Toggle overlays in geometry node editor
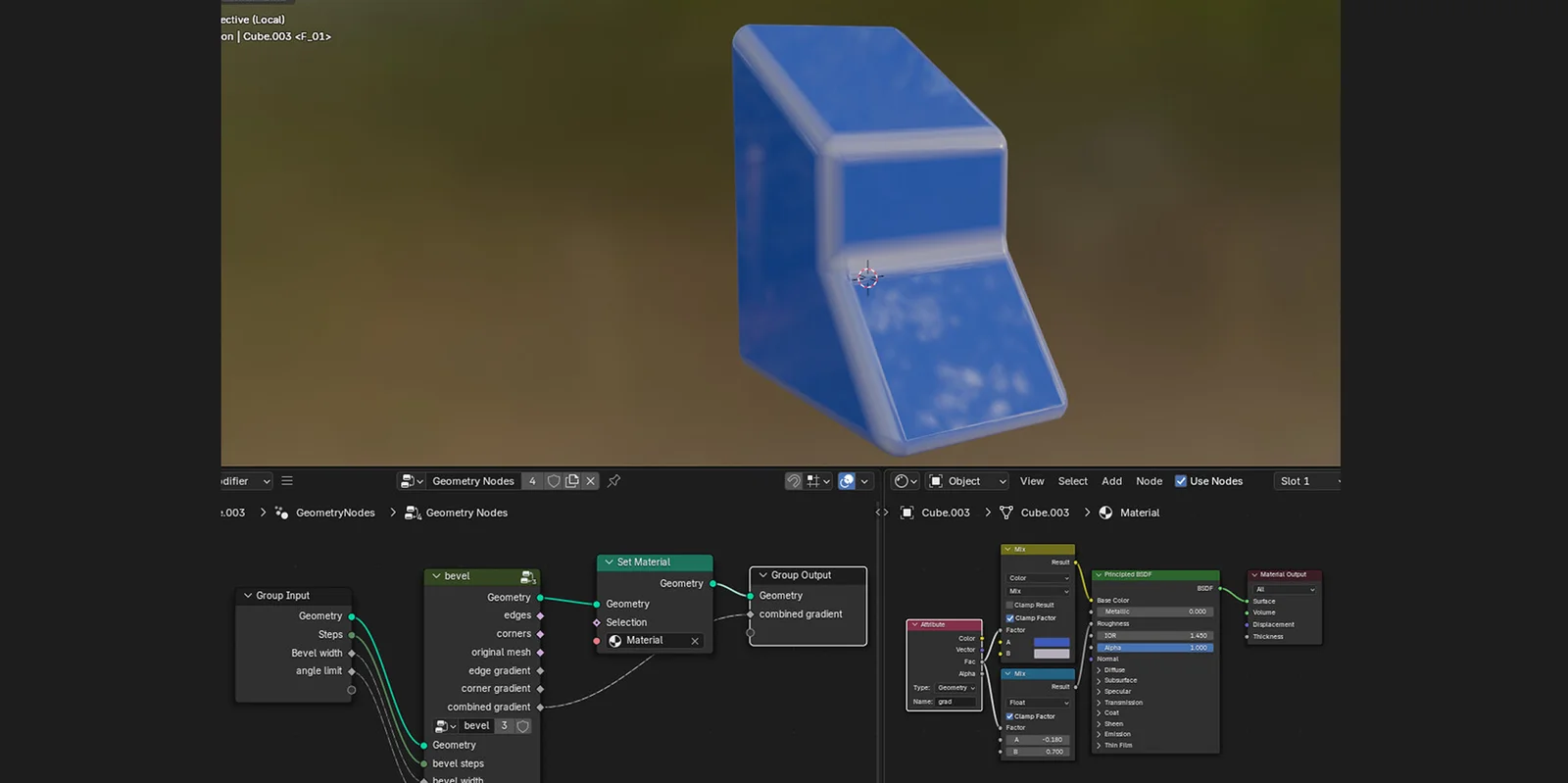This screenshot has height=783, width=1568. point(847,481)
